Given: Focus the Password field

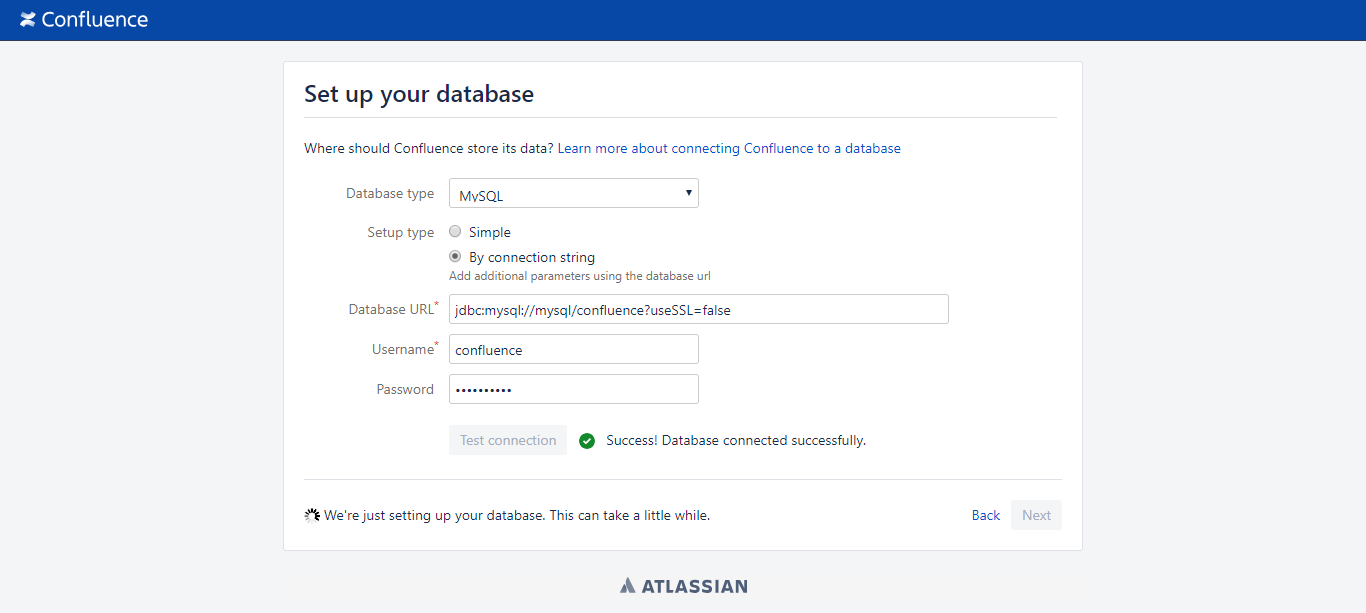Looking at the screenshot, I should tap(574, 389).
